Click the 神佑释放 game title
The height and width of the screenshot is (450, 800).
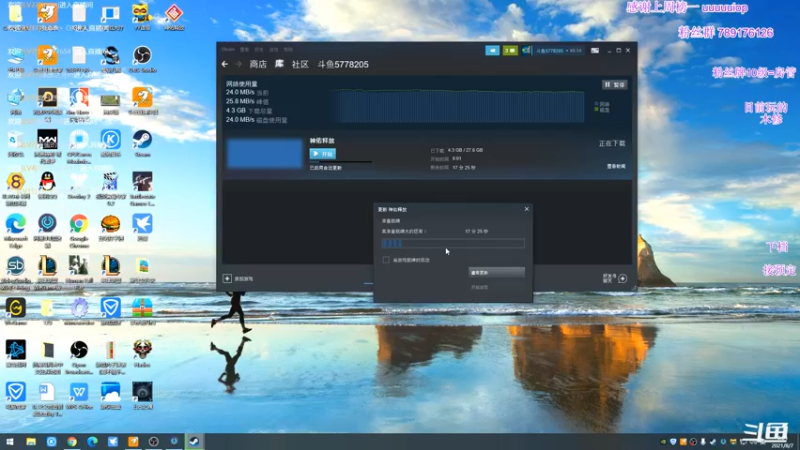[322, 140]
